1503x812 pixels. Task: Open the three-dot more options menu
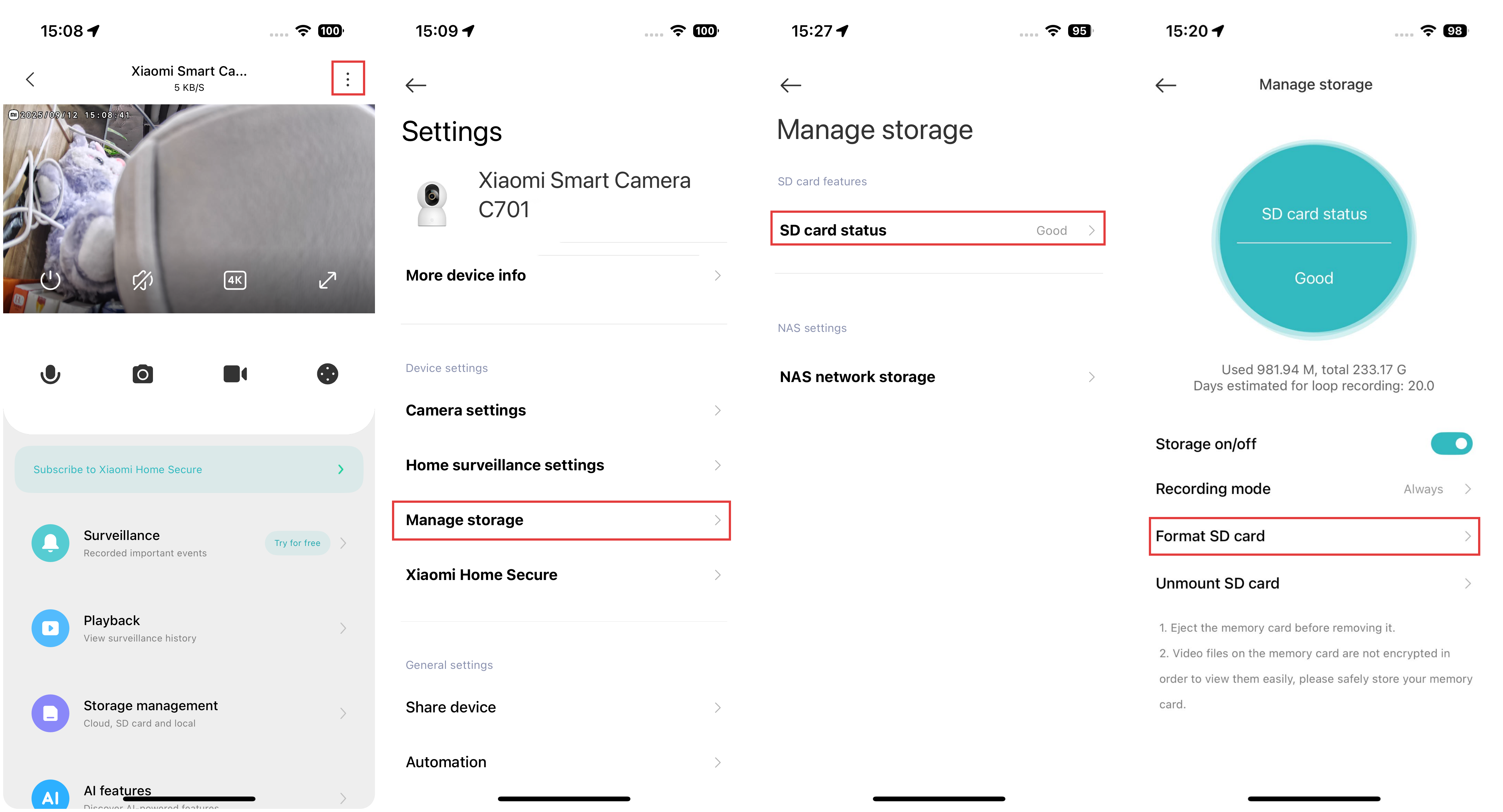[x=348, y=79]
